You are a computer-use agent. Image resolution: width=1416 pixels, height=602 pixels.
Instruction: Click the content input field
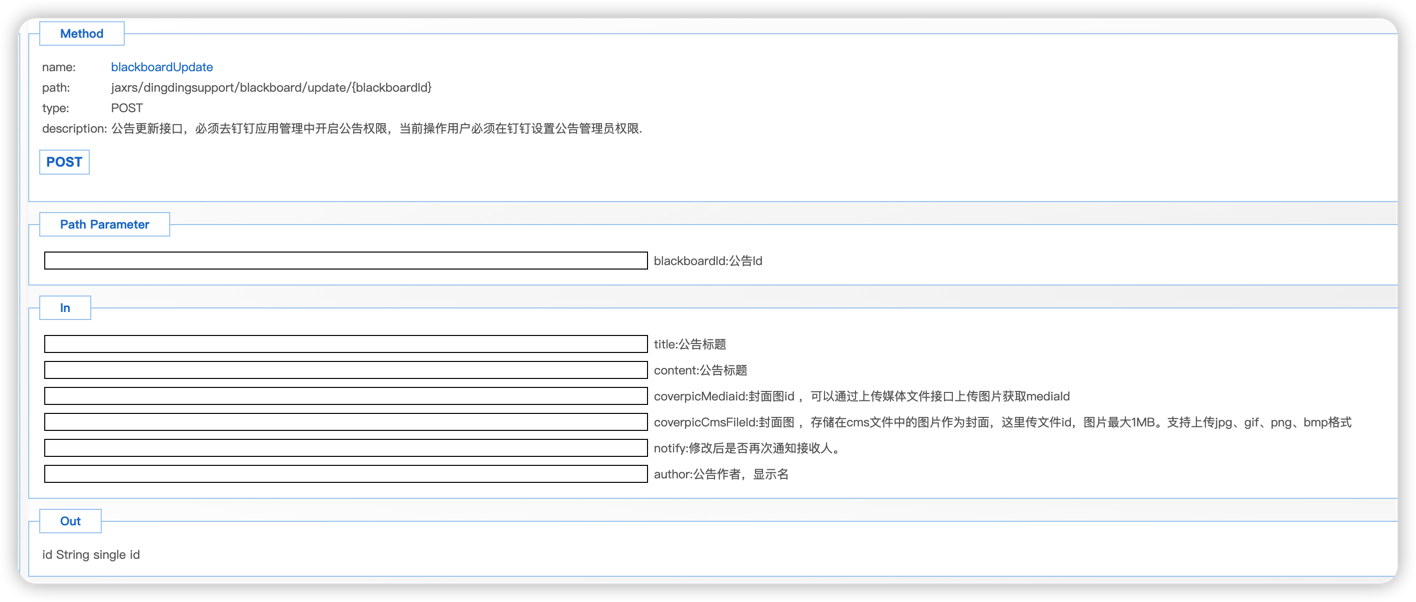point(346,370)
